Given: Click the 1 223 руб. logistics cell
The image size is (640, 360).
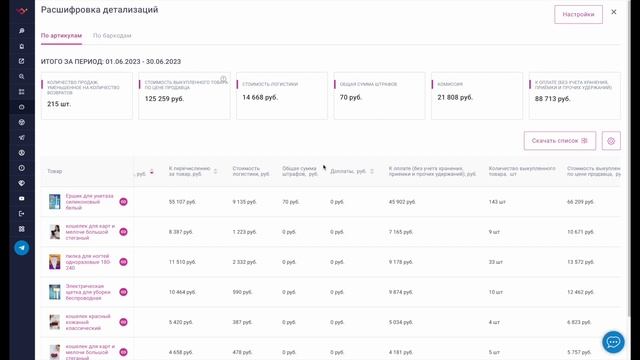Looking at the screenshot, I should pyautogui.click(x=244, y=232).
